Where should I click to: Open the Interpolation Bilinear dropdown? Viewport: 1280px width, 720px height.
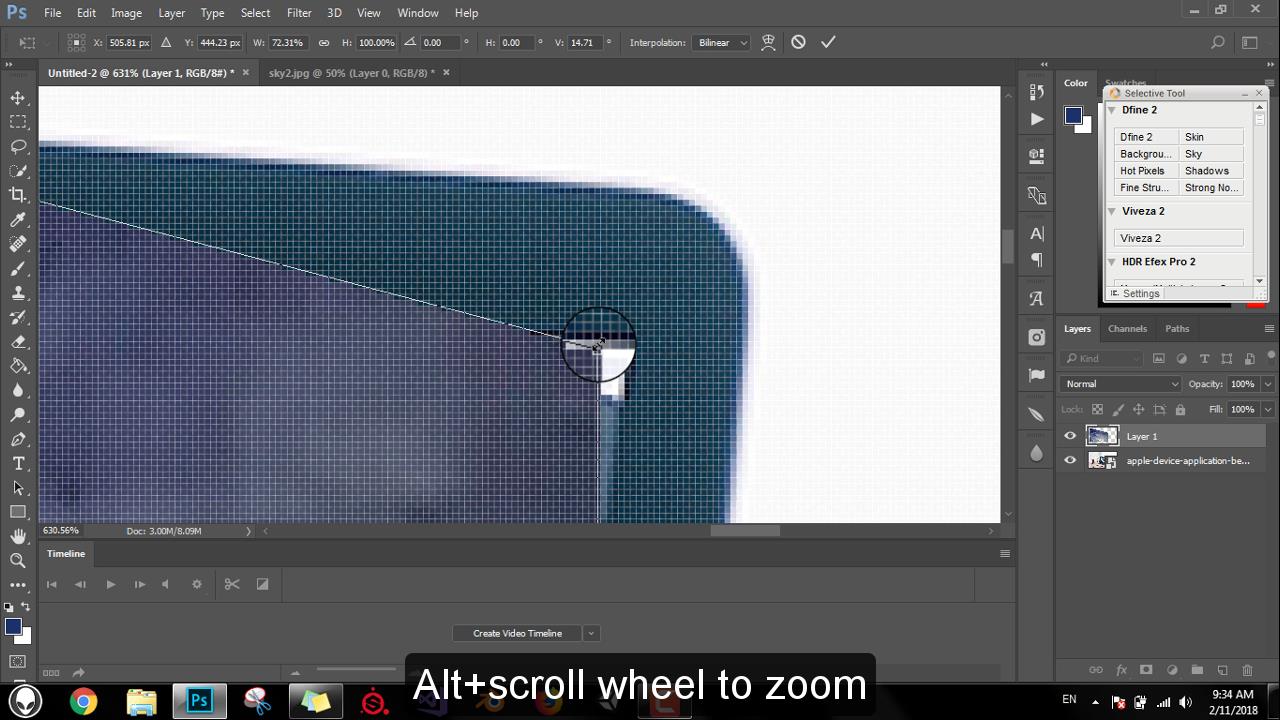point(722,43)
